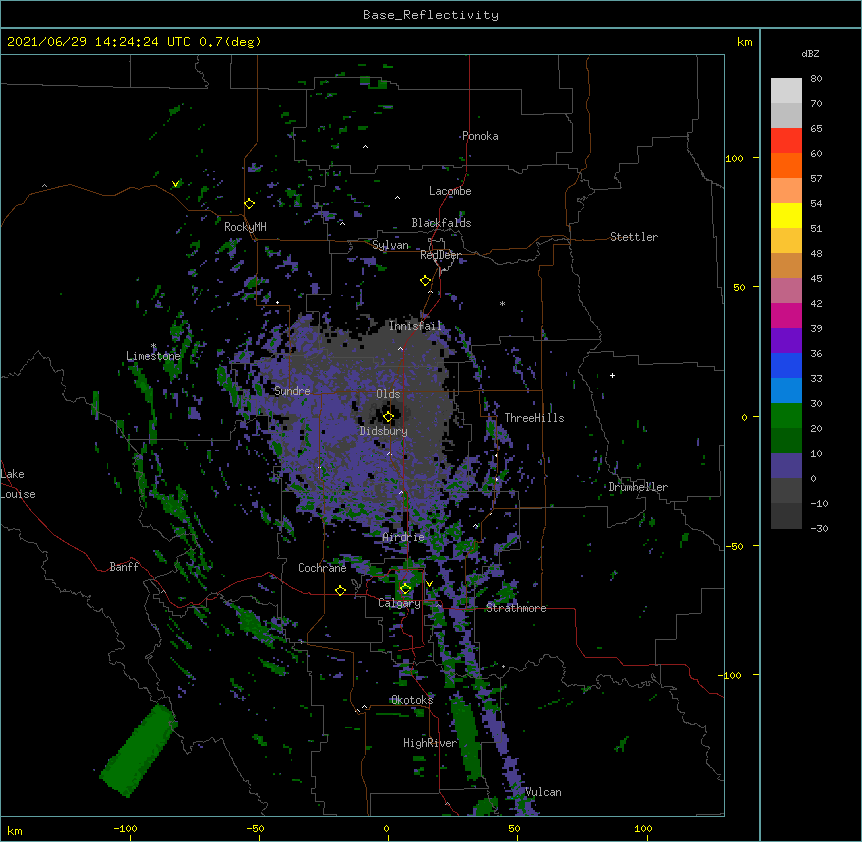
Task: Click the blue 33–36 dBZ legend swatch
Action: [x=786, y=365]
